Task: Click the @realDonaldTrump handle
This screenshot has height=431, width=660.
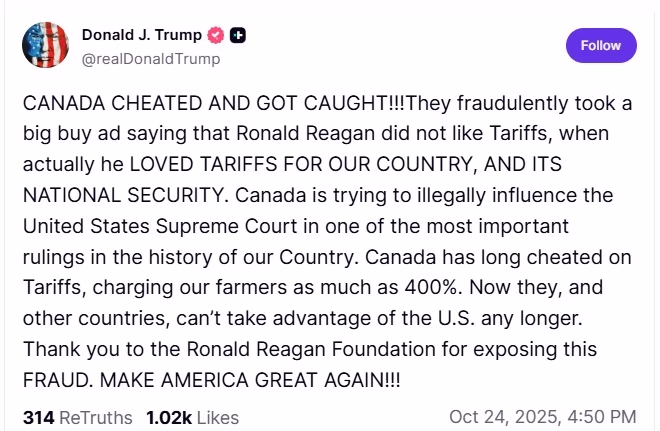Action: click(150, 59)
